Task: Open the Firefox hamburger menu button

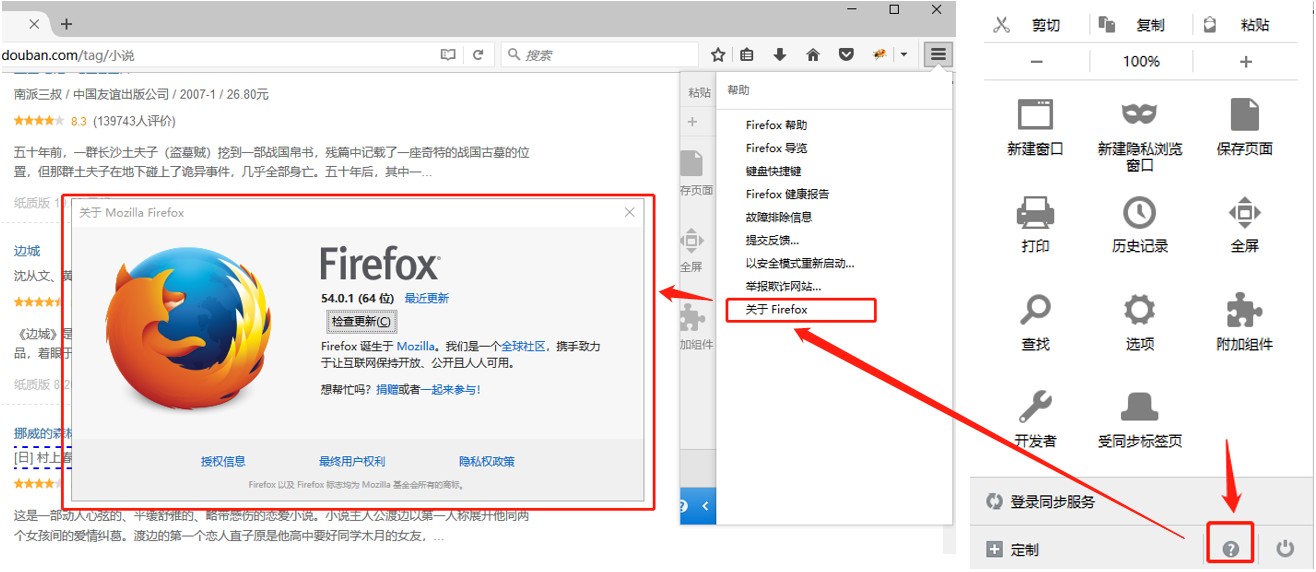Action: 937,55
